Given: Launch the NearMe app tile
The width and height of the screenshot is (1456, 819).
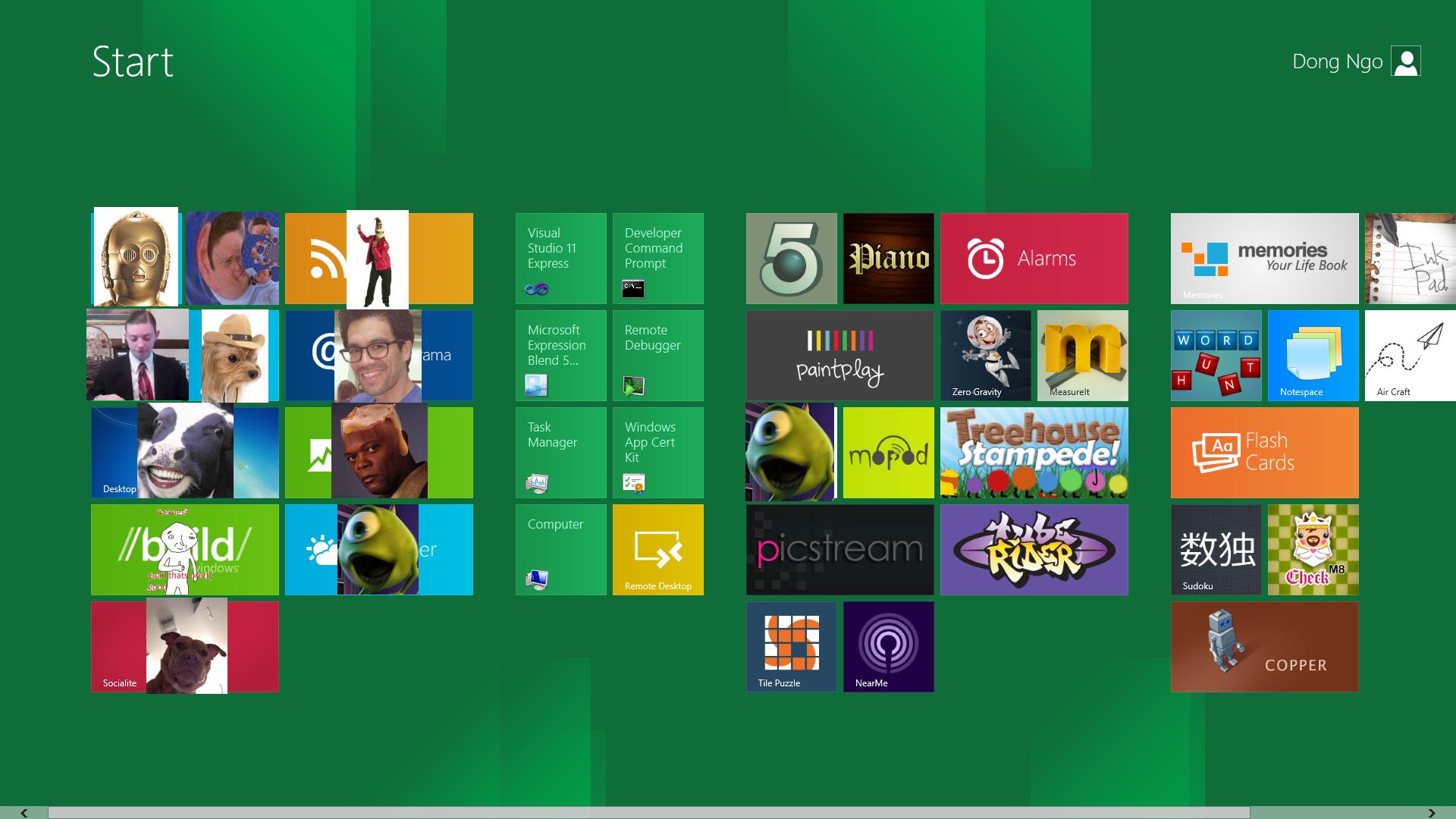Looking at the screenshot, I should tap(888, 647).
